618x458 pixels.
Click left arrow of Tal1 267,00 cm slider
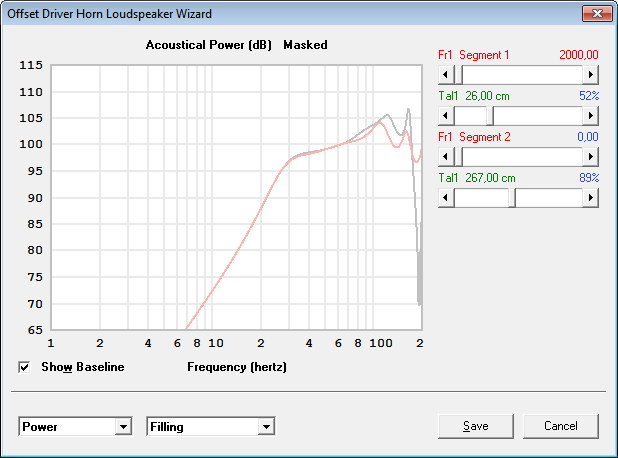446,197
